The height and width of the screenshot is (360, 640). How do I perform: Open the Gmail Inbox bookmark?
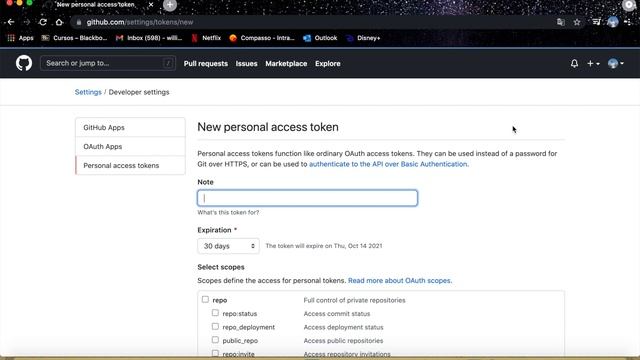pyautogui.click(x=149, y=38)
